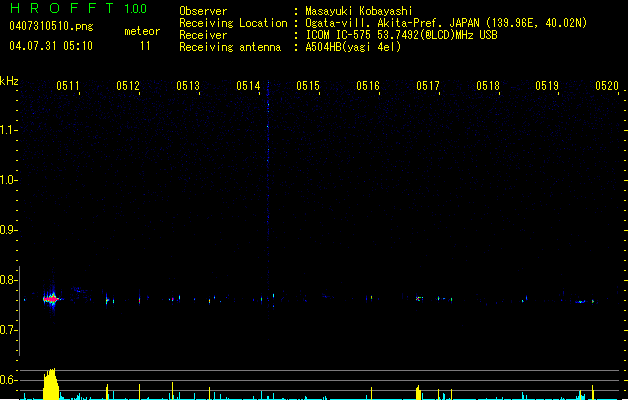
Task: Click the 0.8 kHz frequency label
Action: coord(7,280)
